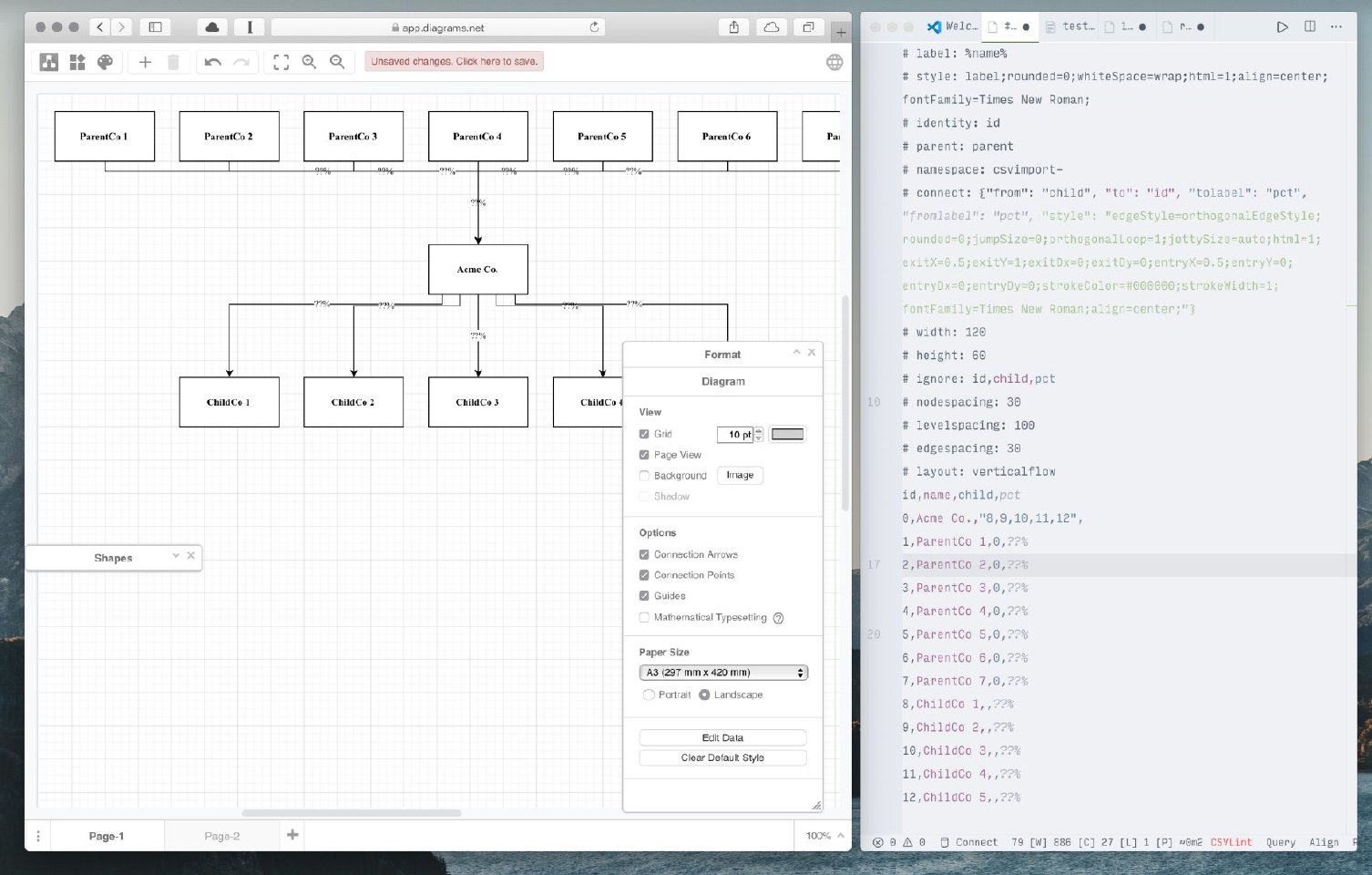Click the undo arrow in diagram toolbar
This screenshot has height=875, width=1372.
[212, 62]
